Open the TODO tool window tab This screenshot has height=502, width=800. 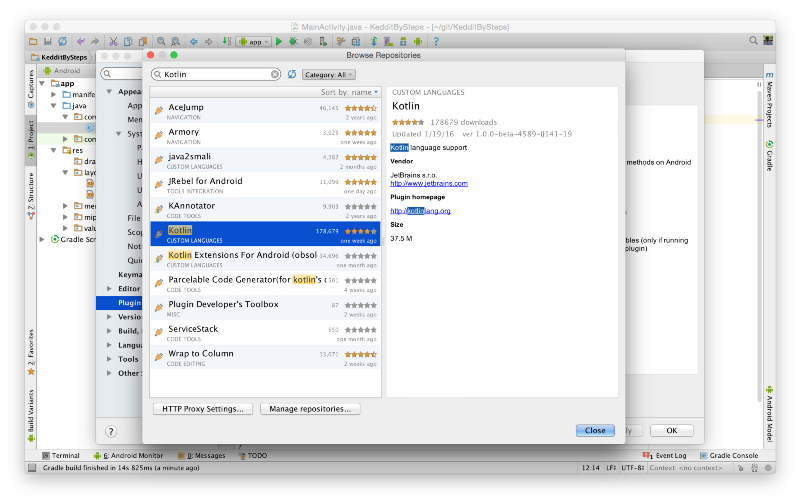(253, 456)
